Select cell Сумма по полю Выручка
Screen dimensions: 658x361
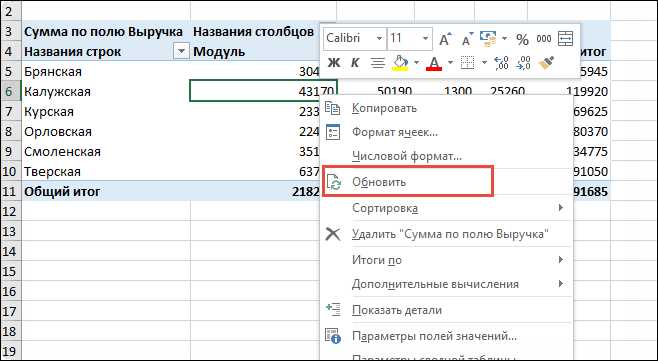106,32
